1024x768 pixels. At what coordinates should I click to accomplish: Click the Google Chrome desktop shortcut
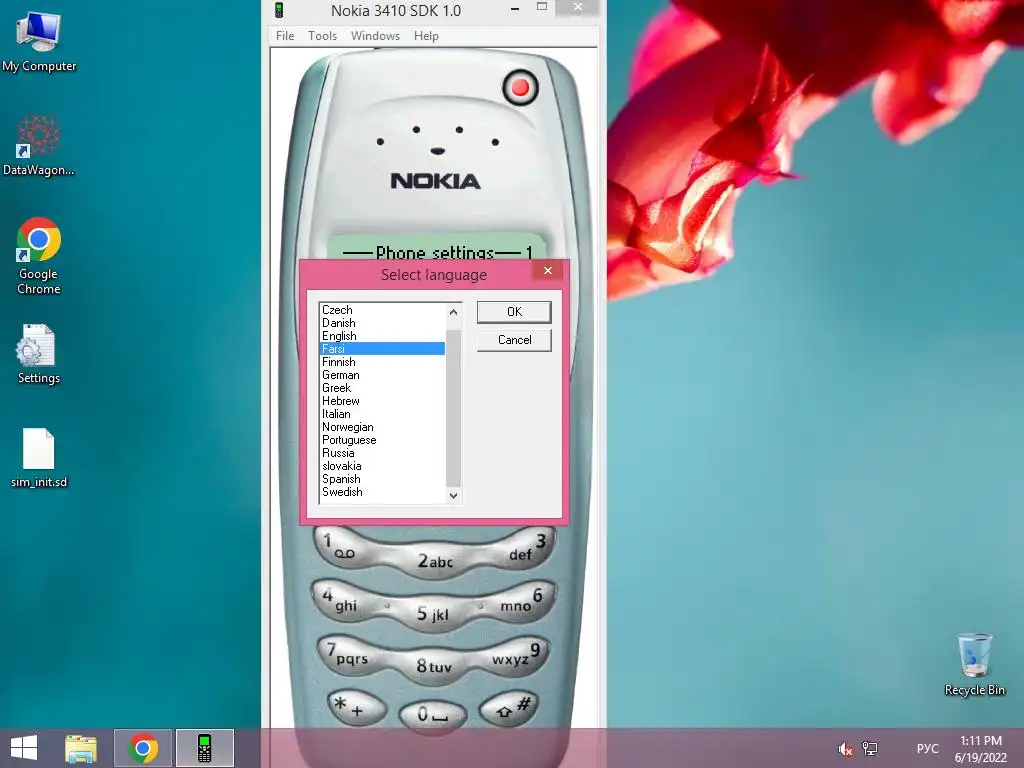[39, 255]
